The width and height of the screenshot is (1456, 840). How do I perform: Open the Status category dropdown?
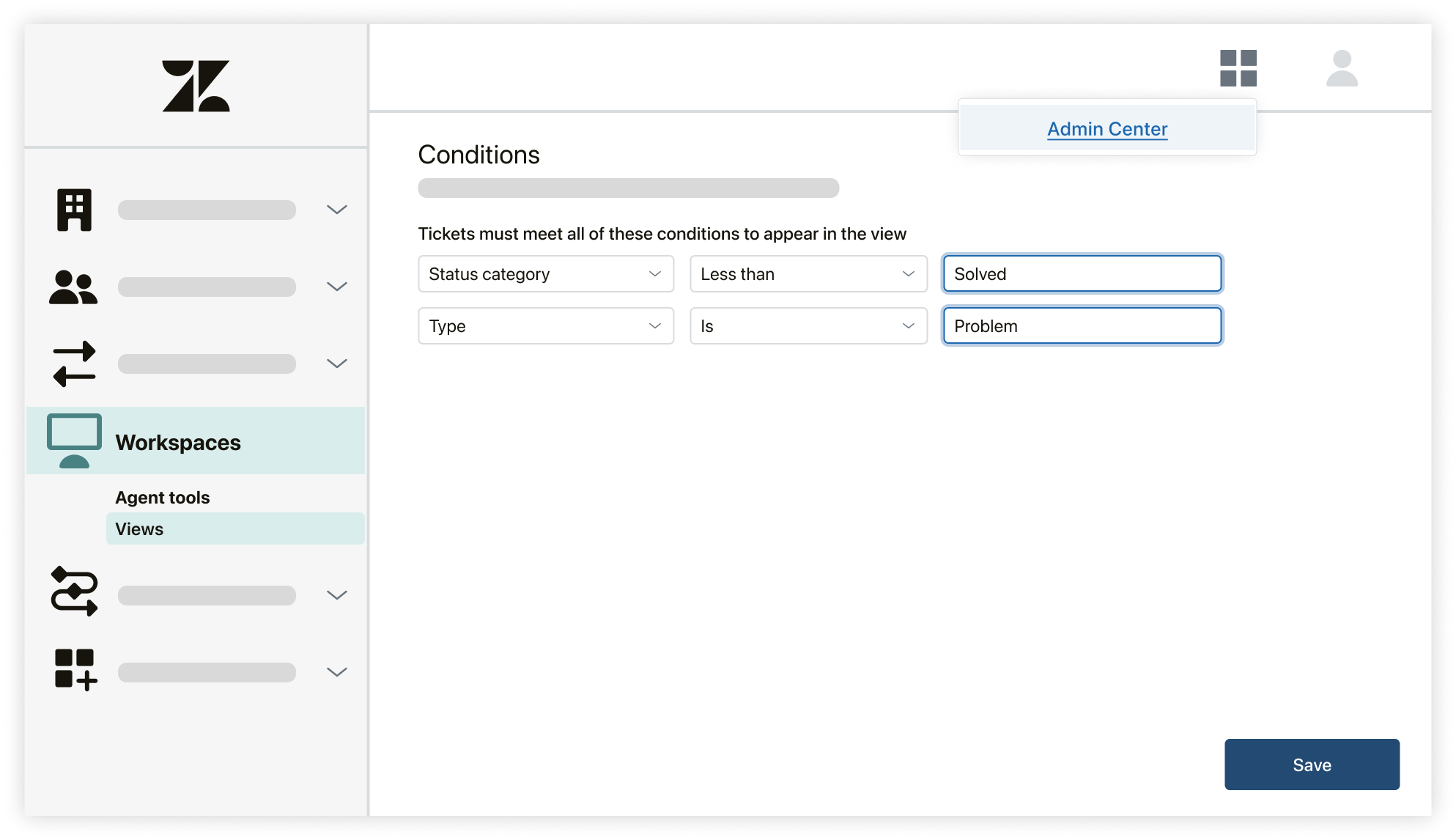[544, 274]
